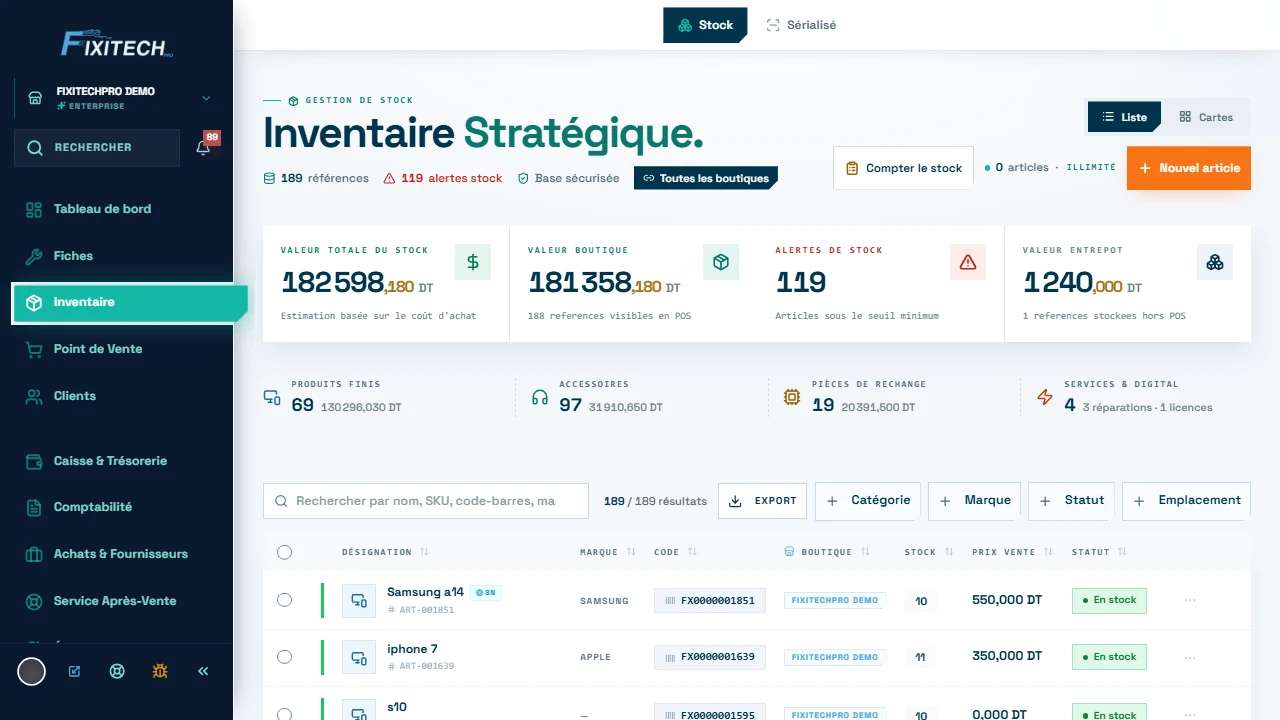This screenshot has height=720, width=1280.
Task: Click the Nouvel article button
Action: [x=1189, y=168]
